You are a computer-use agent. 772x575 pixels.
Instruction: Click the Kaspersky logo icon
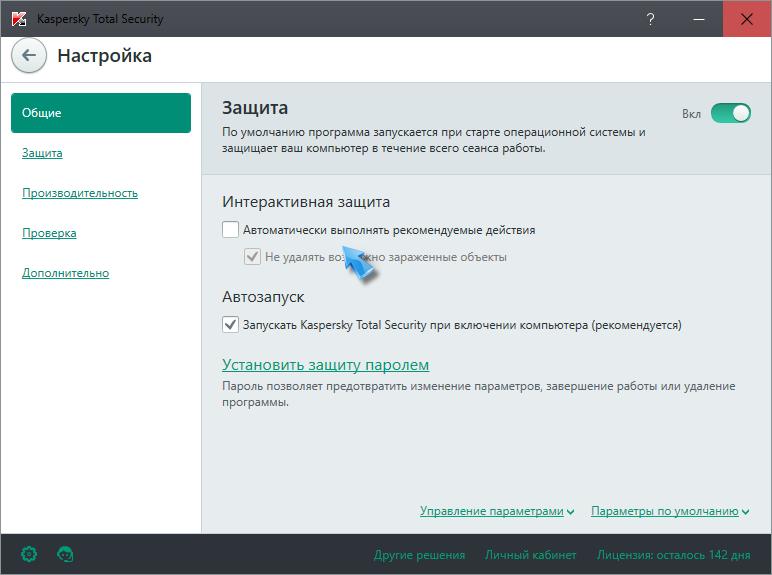click(x=19, y=19)
